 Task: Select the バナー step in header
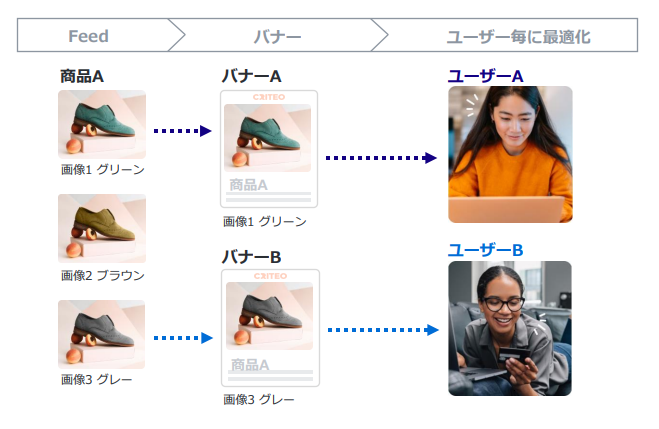coord(277,35)
